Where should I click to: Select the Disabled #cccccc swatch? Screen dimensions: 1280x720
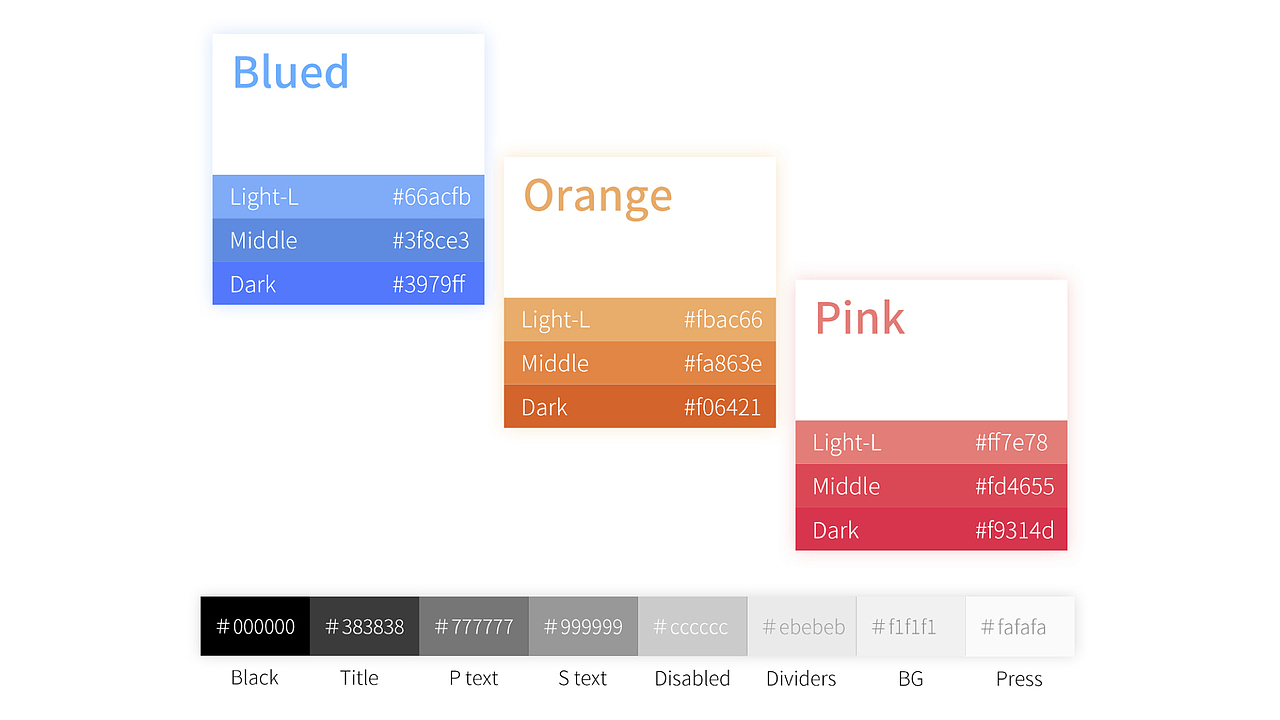[x=692, y=627]
